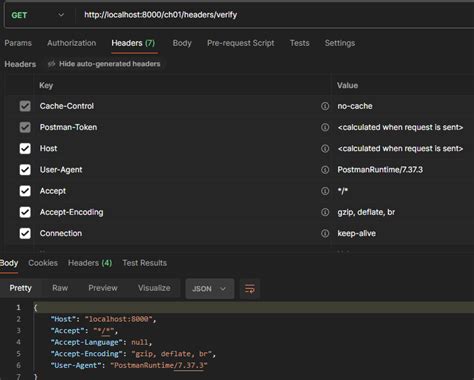Viewport: 474px width, 380px height.
Task: Toggle the word wrap icon
Action: click(x=250, y=289)
